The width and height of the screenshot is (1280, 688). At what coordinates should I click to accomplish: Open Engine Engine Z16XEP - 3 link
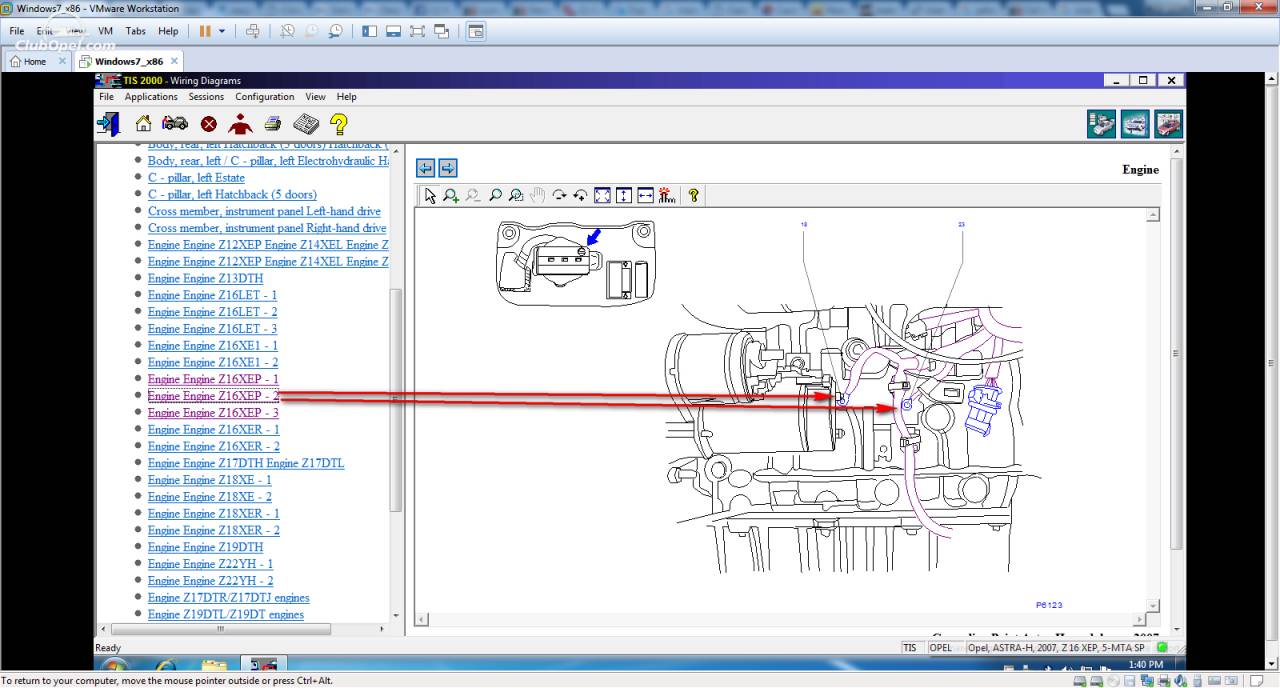tap(213, 413)
